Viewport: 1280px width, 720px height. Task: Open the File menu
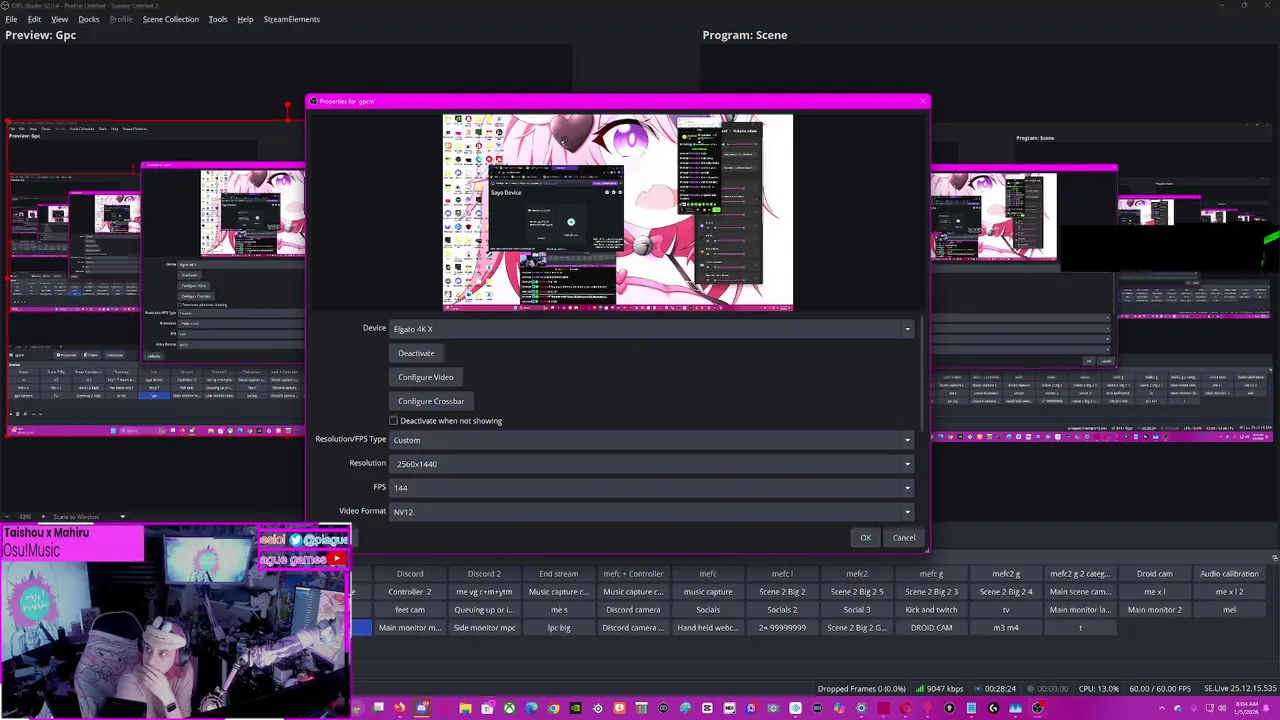tap(11, 19)
